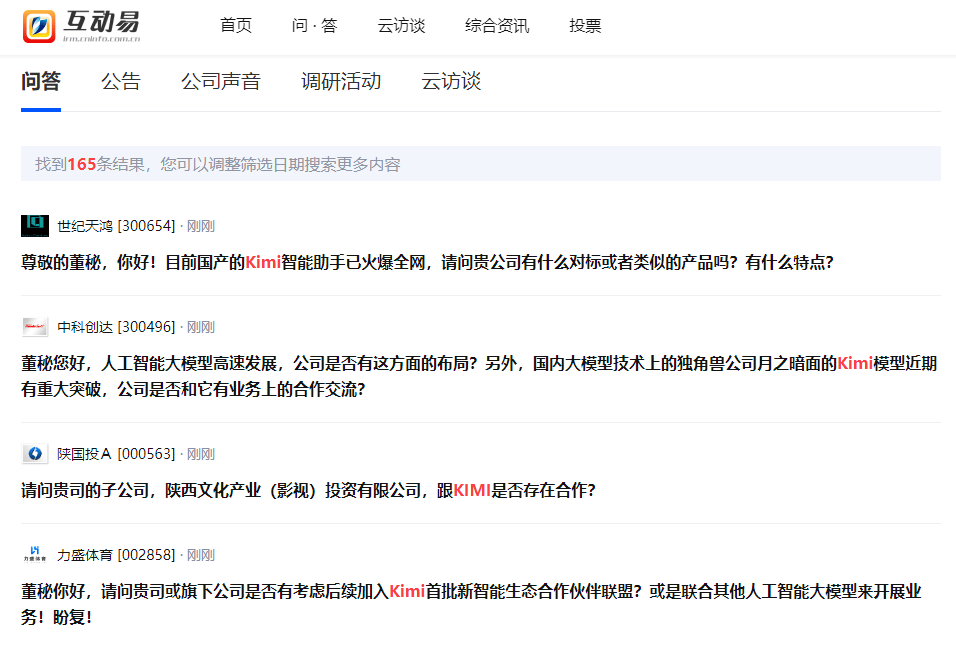
Task: Go to 首页 in the top navigation
Action: pyautogui.click(x=236, y=26)
